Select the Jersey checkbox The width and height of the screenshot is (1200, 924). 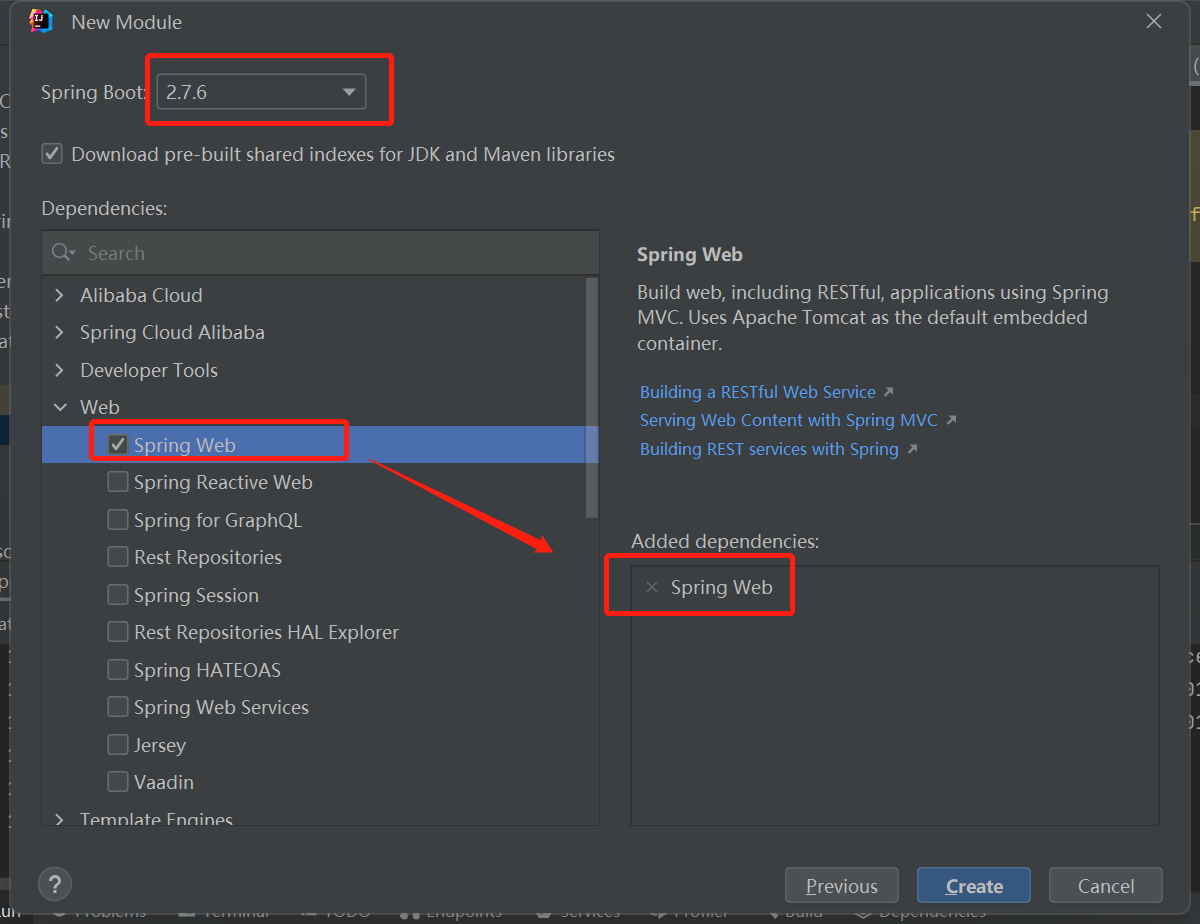pos(118,745)
